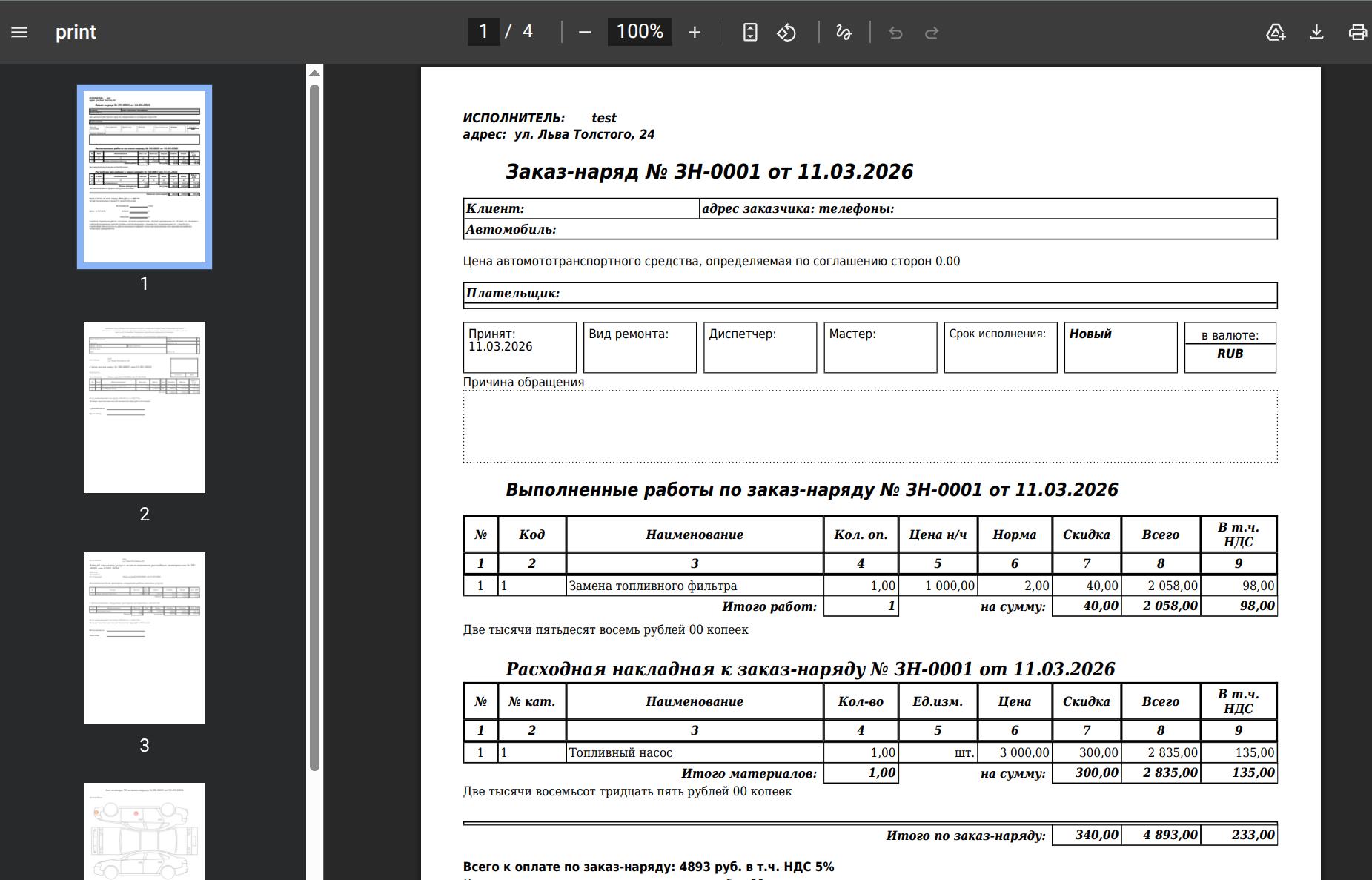Image resolution: width=1372 pixels, height=880 pixels.
Task: Click the zoom out minus button
Action: pyautogui.click(x=585, y=32)
